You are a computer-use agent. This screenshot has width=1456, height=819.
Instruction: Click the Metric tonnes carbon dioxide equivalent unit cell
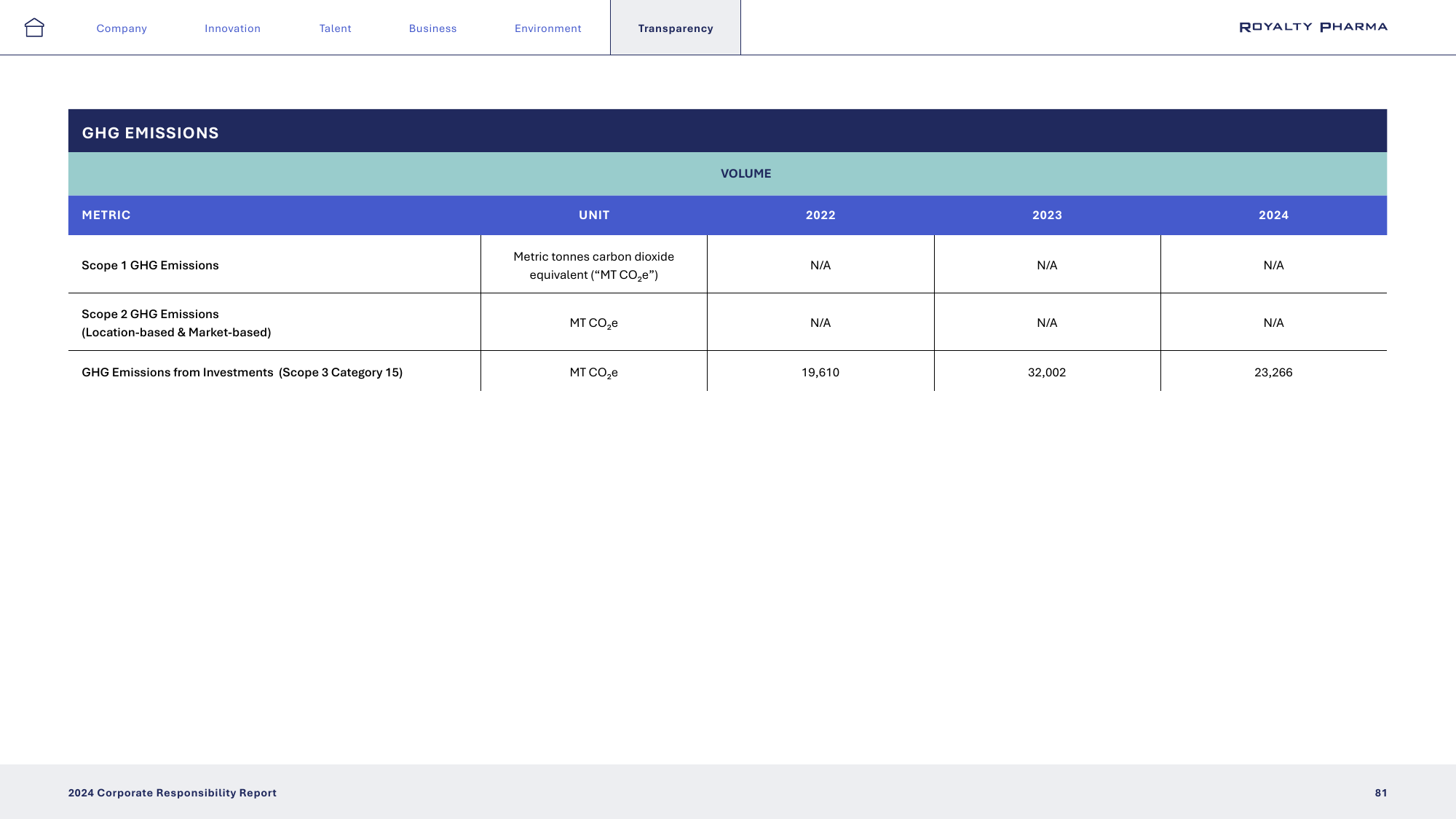[594, 266]
